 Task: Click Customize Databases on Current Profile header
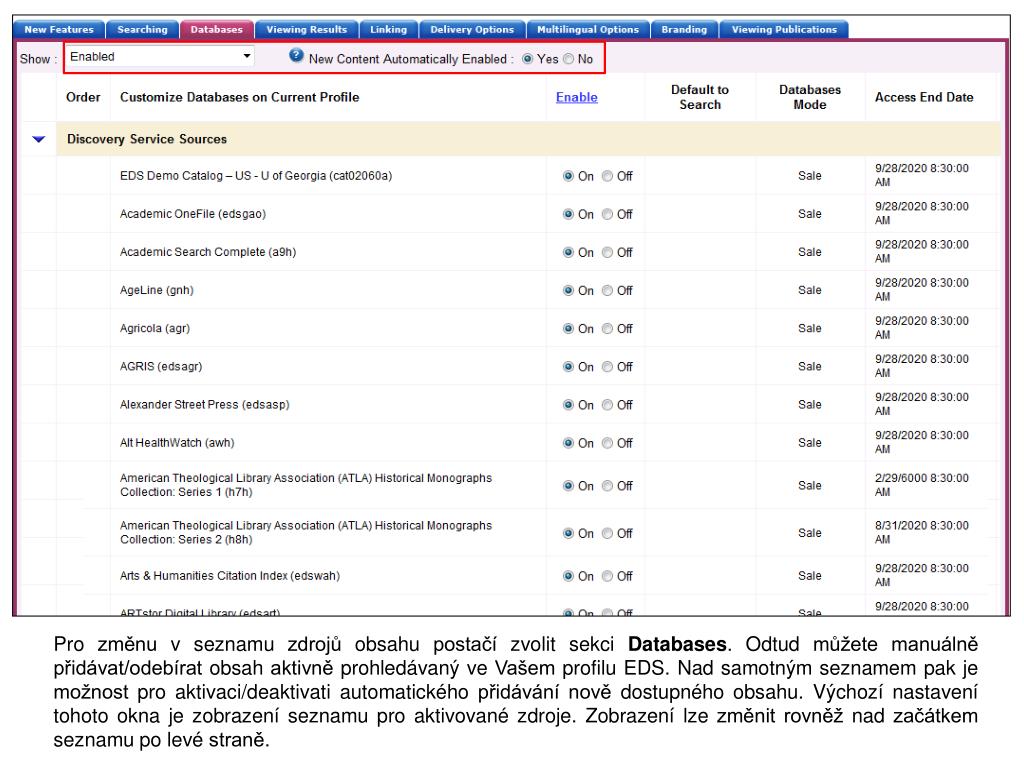coord(239,97)
